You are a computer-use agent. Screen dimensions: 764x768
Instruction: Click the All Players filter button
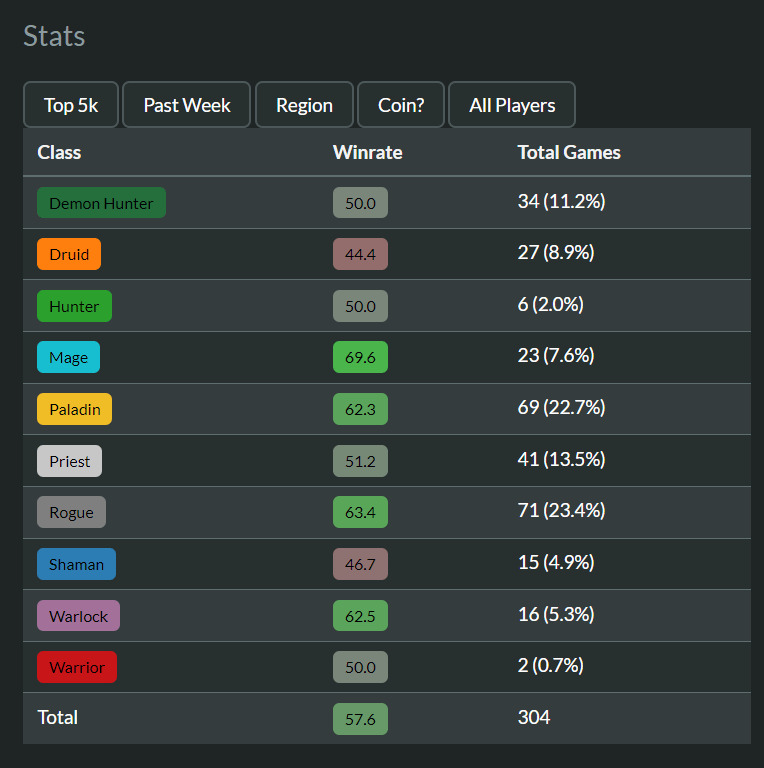(x=511, y=105)
